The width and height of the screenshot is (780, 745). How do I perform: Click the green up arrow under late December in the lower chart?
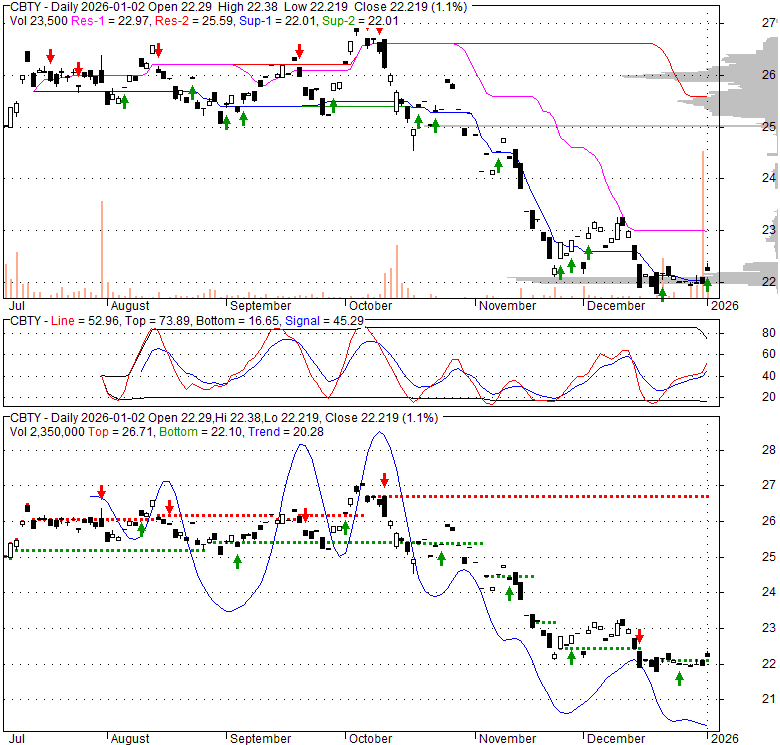679,679
